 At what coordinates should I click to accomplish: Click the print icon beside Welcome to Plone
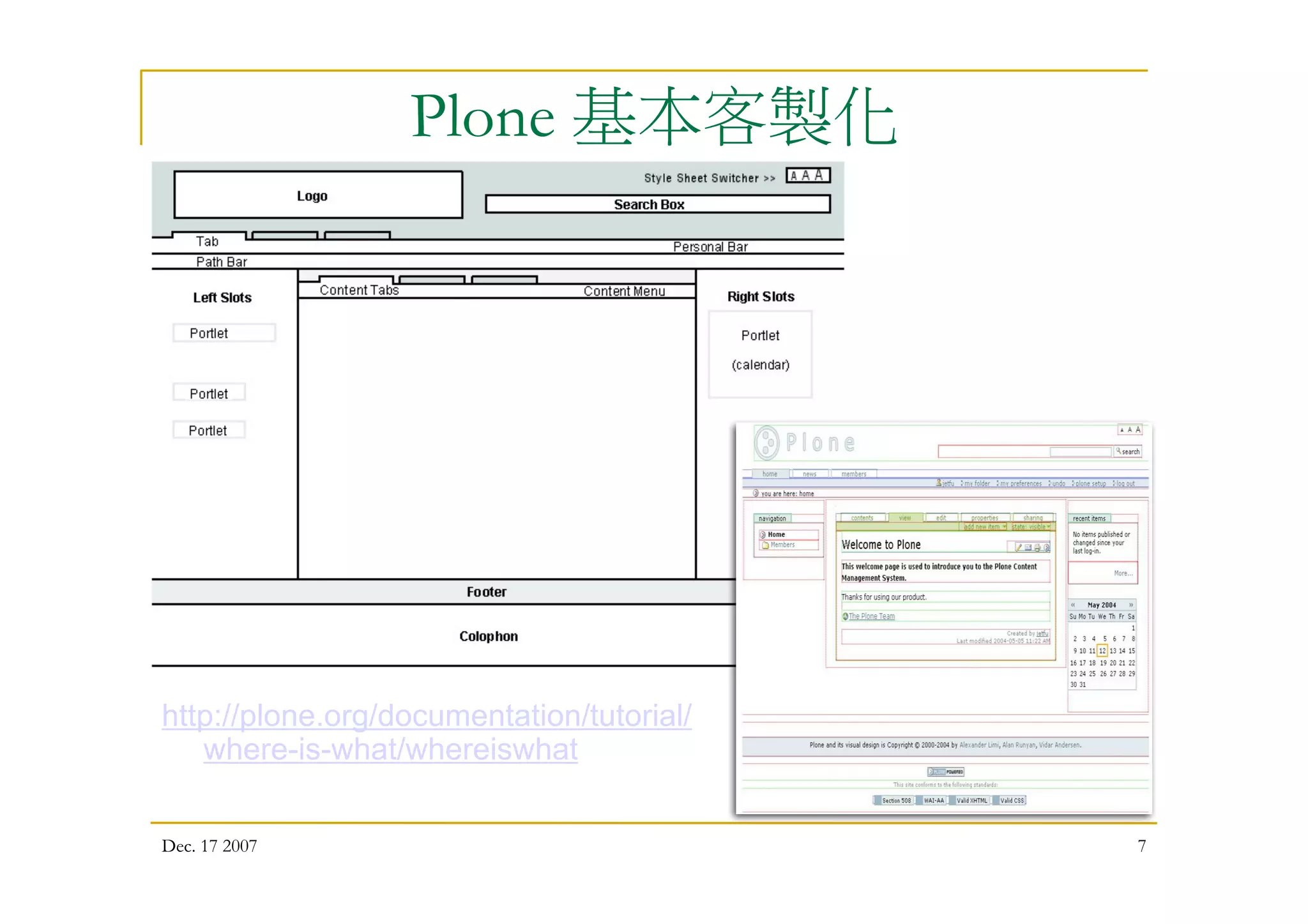click(x=1037, y=547)
